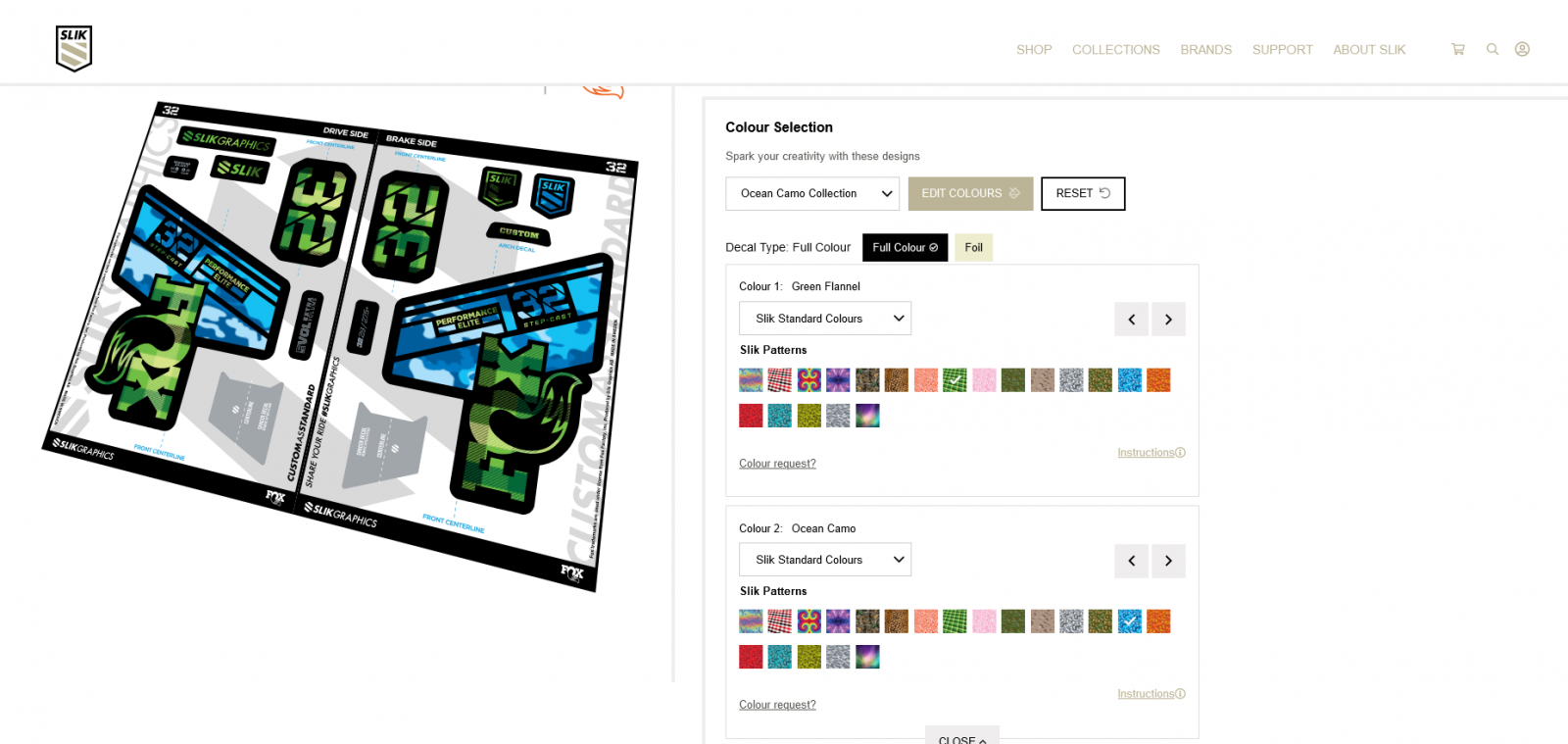Expand Colour 2 Slik Standard Colours dropdown
Image resolution: width=1568 pixels, height=744 pixels.
click(825, 560)
